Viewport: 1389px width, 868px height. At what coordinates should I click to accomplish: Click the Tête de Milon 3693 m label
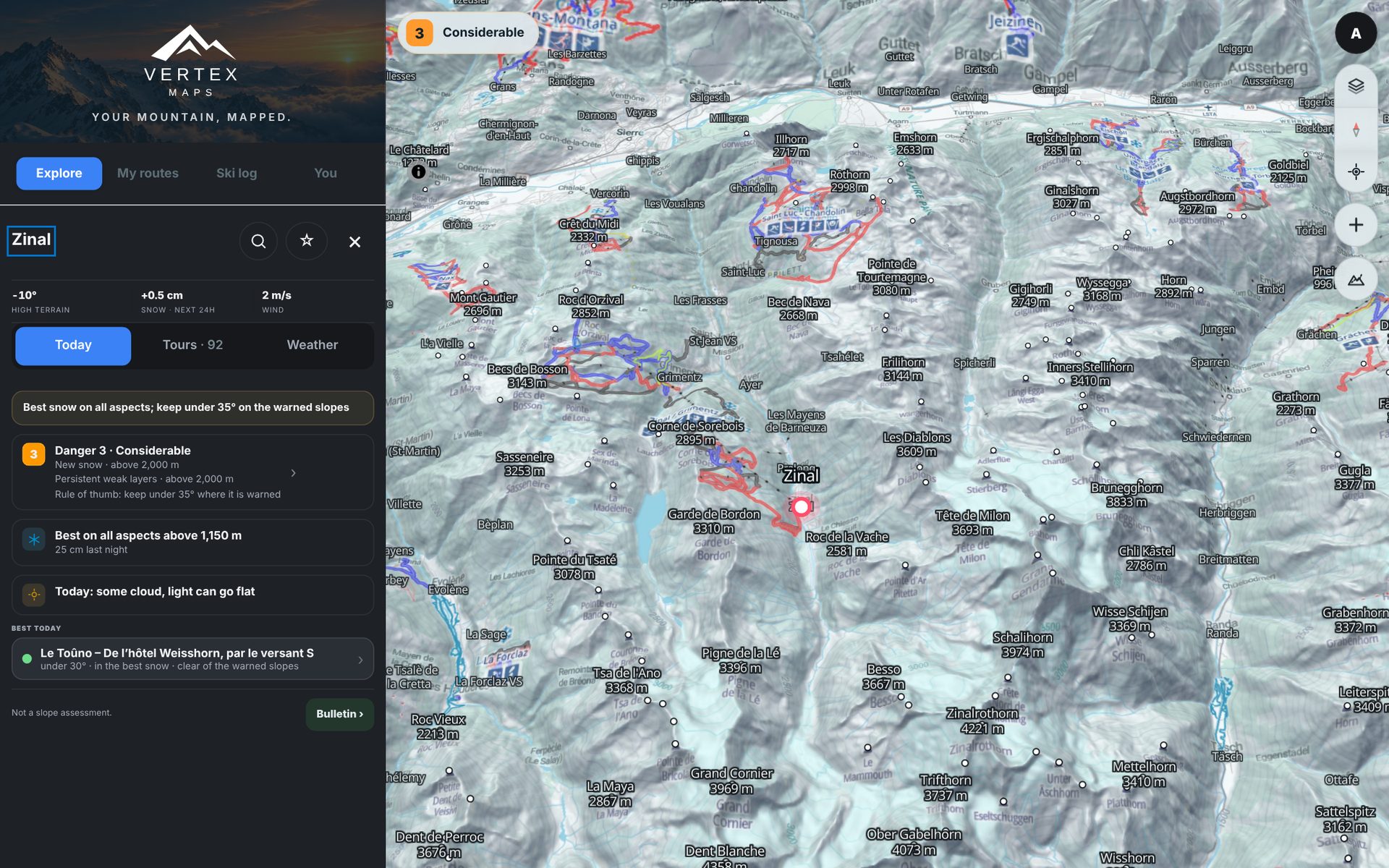(972, 522)
